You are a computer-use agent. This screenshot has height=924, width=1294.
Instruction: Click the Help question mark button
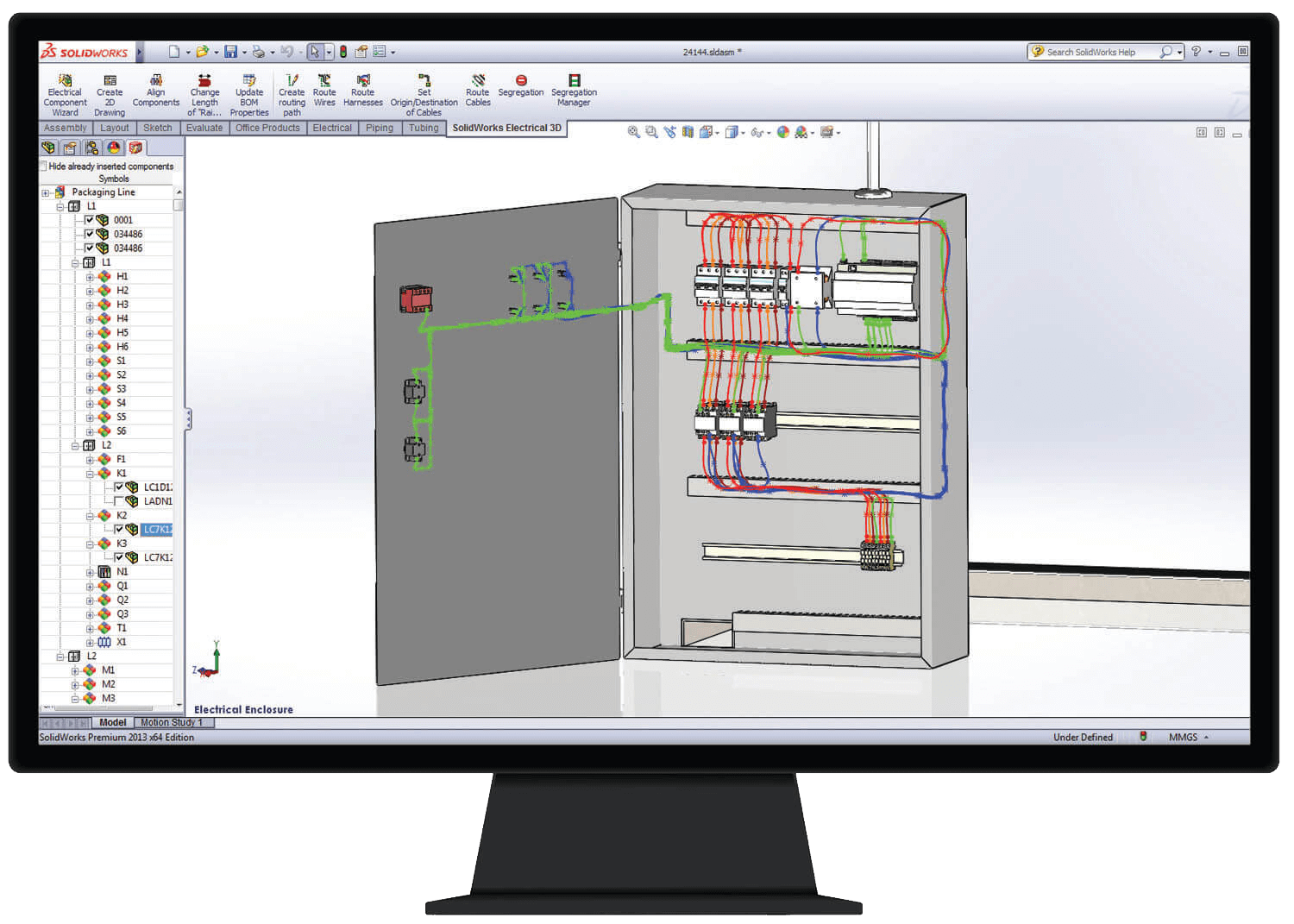coord(1196,52)
